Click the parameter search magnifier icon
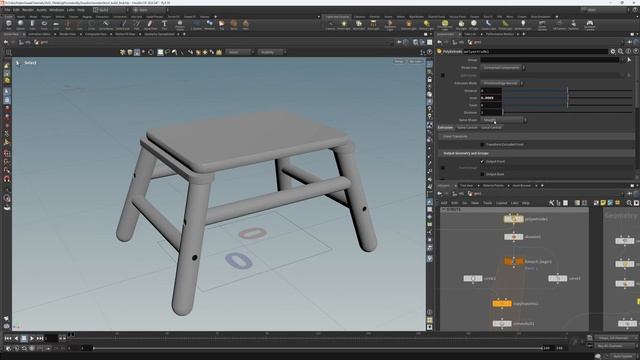The height and width of the screenshot is (360, 640). [620, 51]
